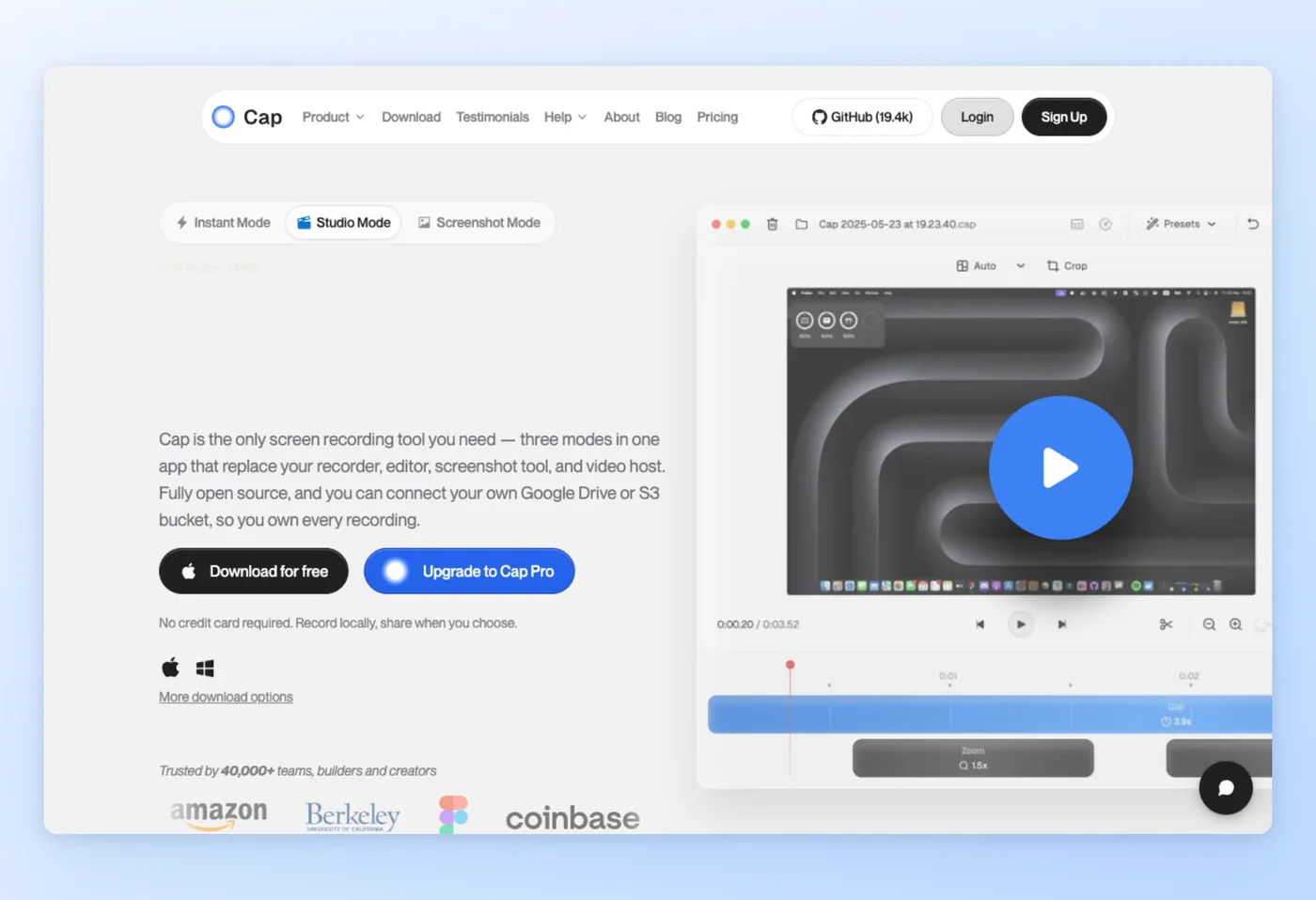Choose the Apple macOS platform icon
This screenshot has height=900, width=1316.
point(170,668)
